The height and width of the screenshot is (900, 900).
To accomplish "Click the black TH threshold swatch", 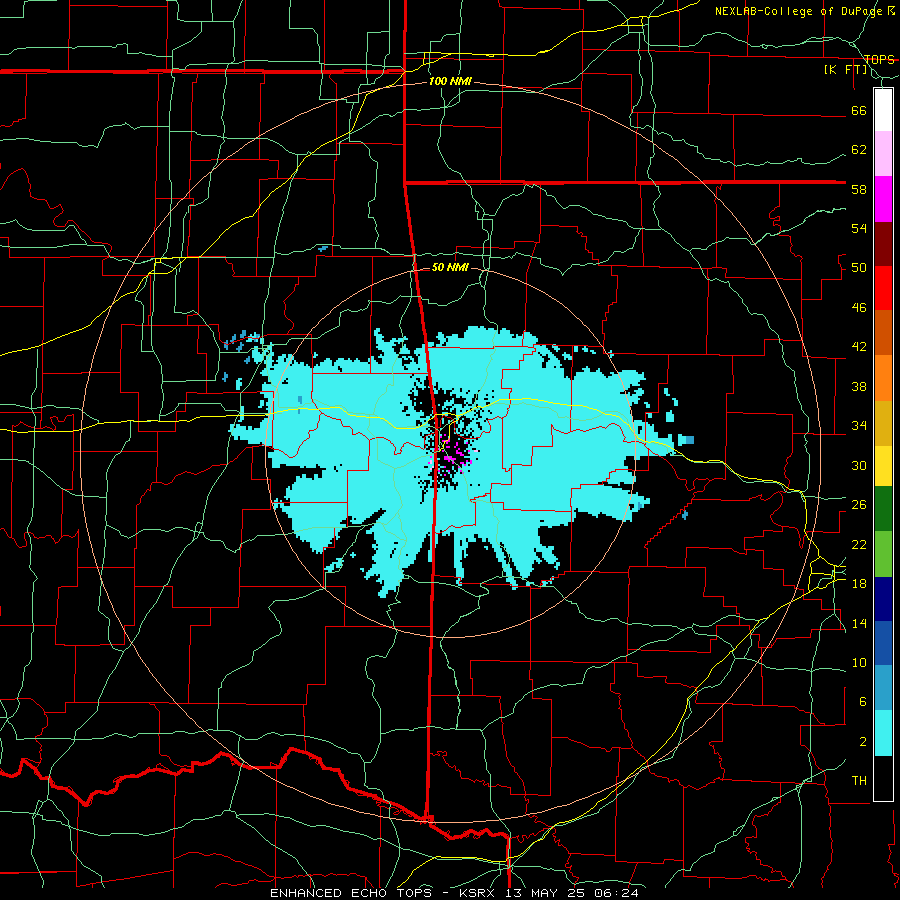I will 883,778.
